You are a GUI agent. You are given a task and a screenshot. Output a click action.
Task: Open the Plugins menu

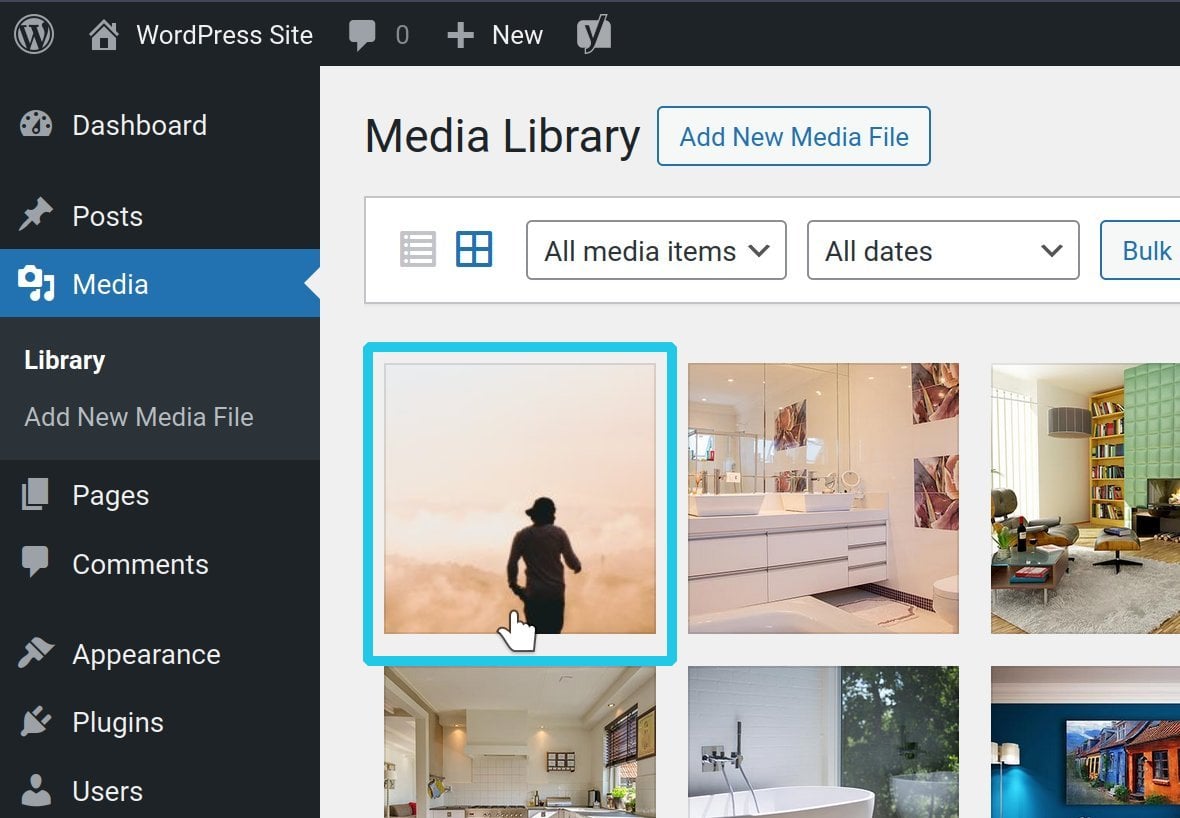tap(117, 722)
